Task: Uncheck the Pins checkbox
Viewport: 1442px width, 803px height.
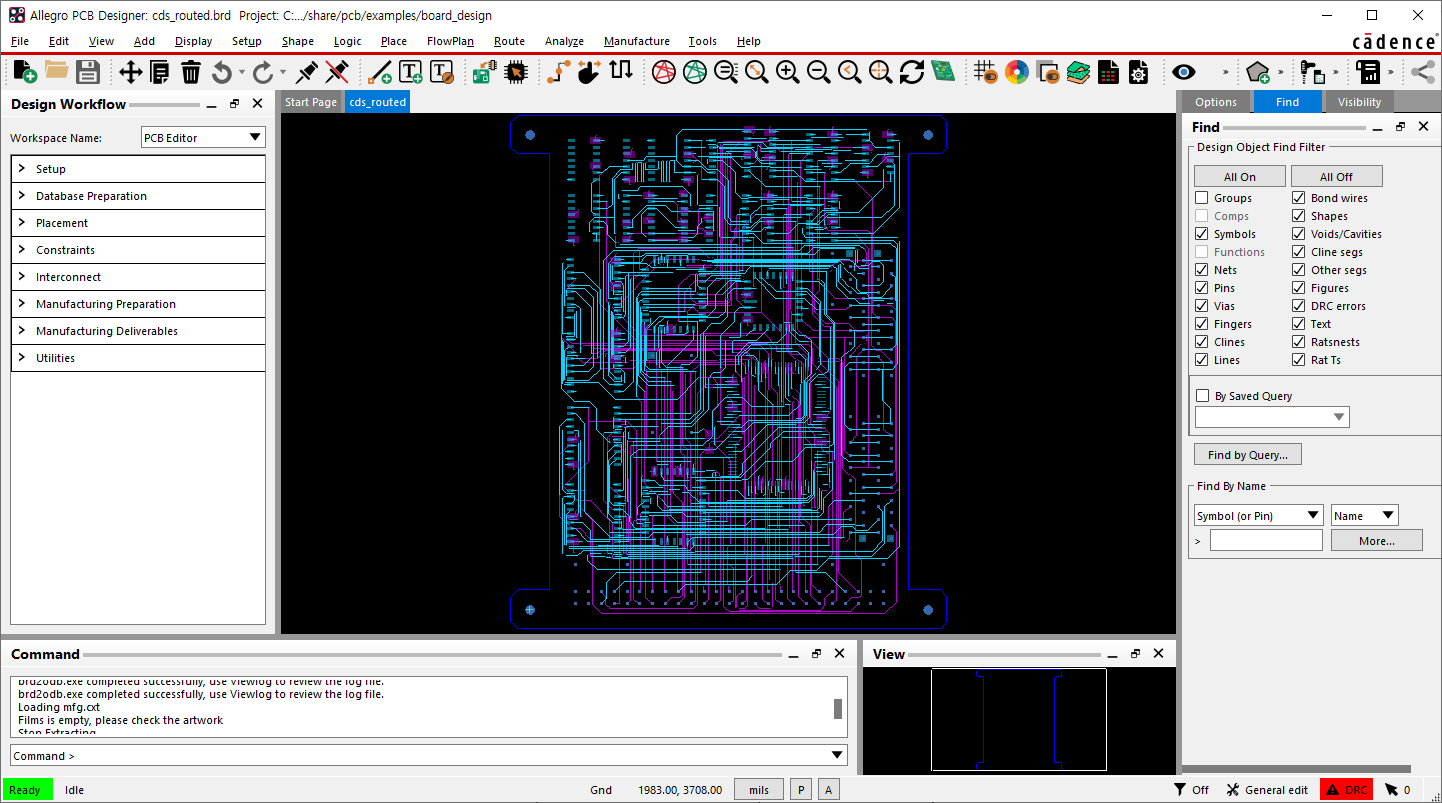Action: pos(1202,288)
